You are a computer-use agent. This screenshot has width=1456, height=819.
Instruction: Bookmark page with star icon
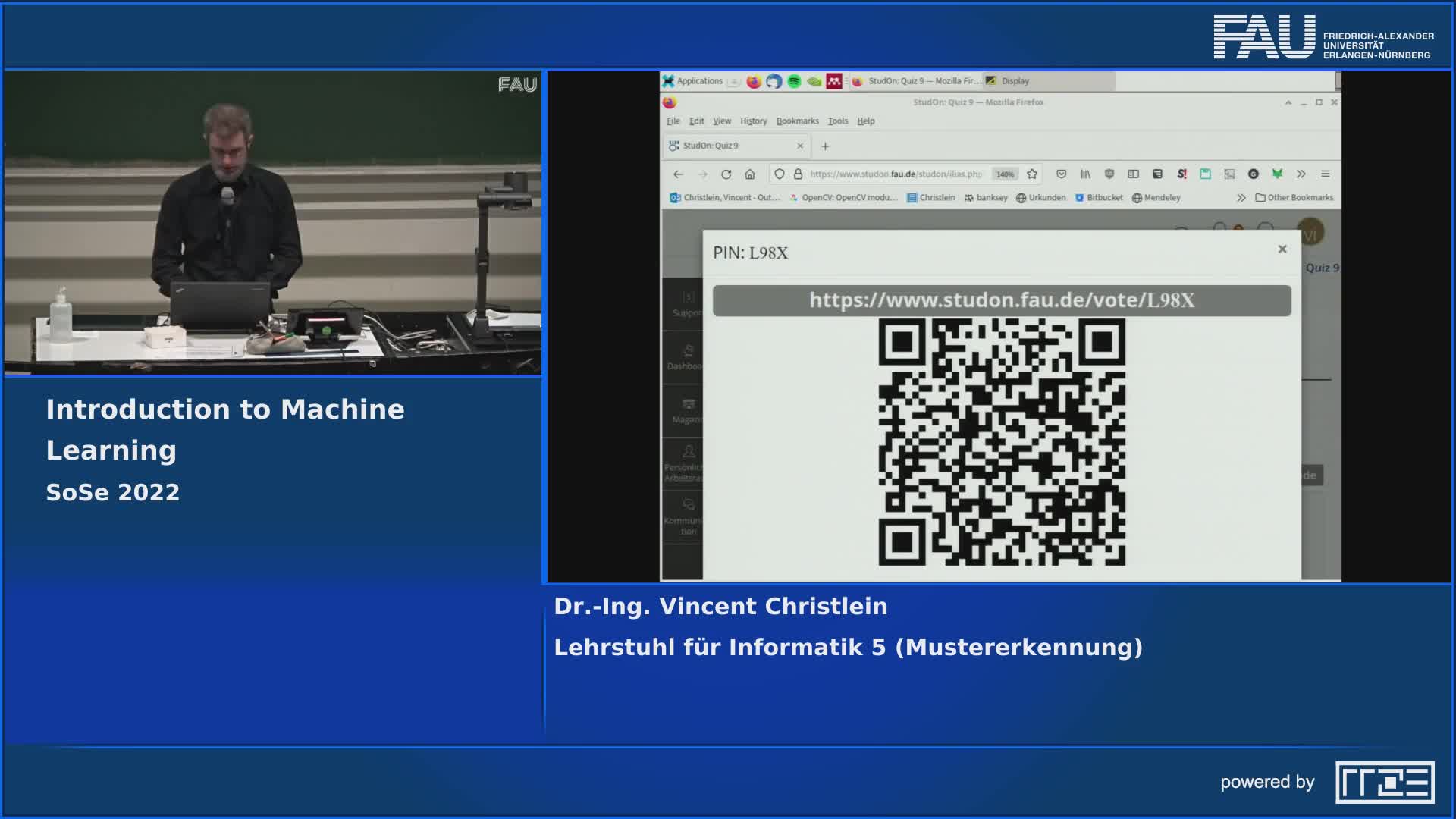coord(1032,174)
